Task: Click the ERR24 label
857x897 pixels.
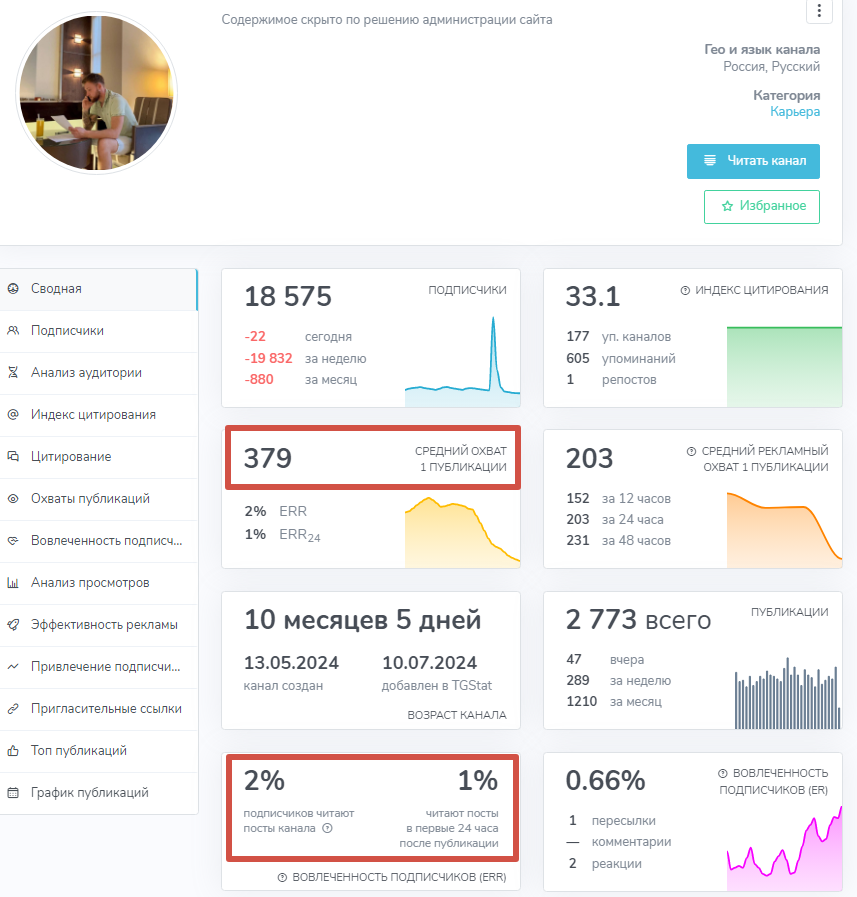Action: point(299,535)
